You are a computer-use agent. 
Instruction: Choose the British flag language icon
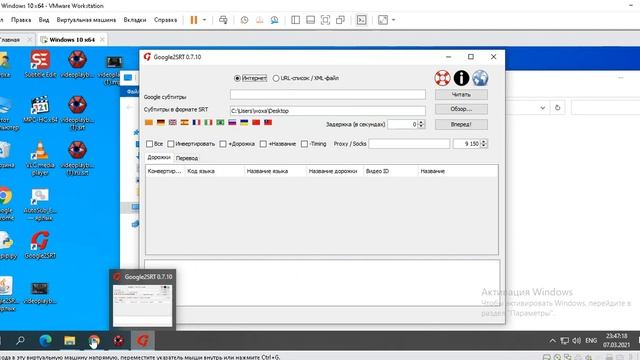tap(173, 122)
